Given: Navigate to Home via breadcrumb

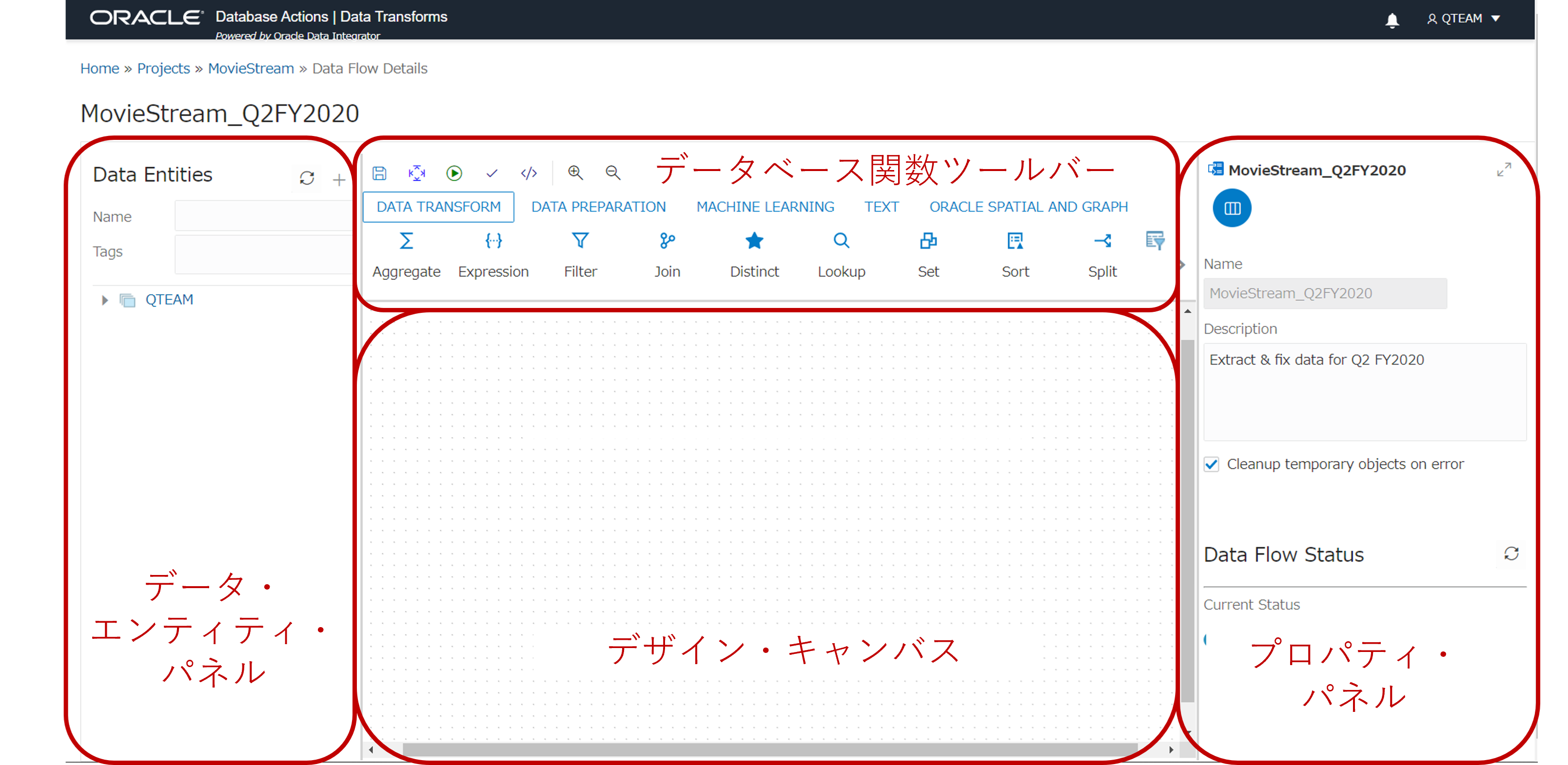Looking at the screenshot, I should pyautogui.click(x=99, y=68).
